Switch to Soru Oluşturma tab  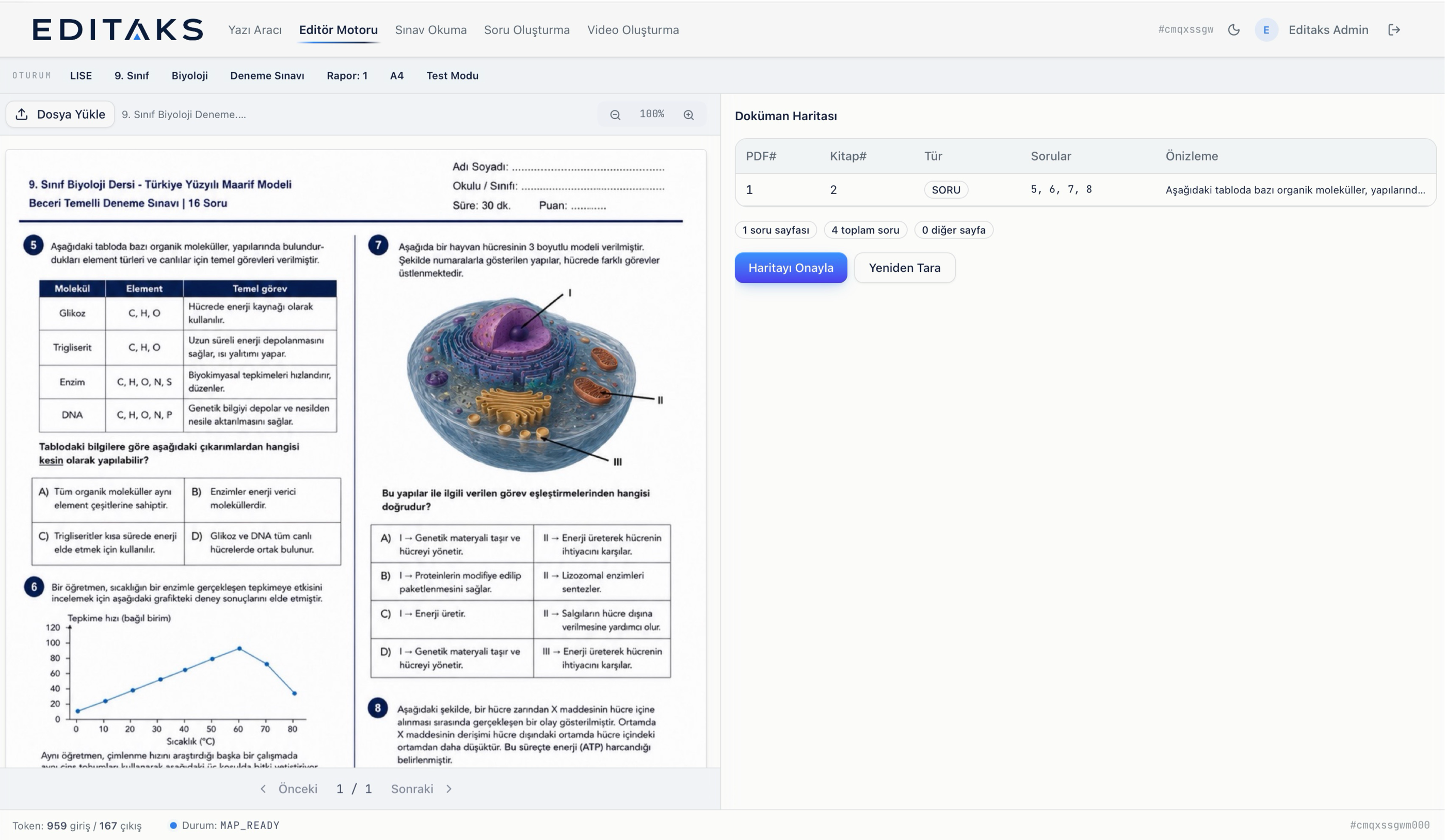526,30
